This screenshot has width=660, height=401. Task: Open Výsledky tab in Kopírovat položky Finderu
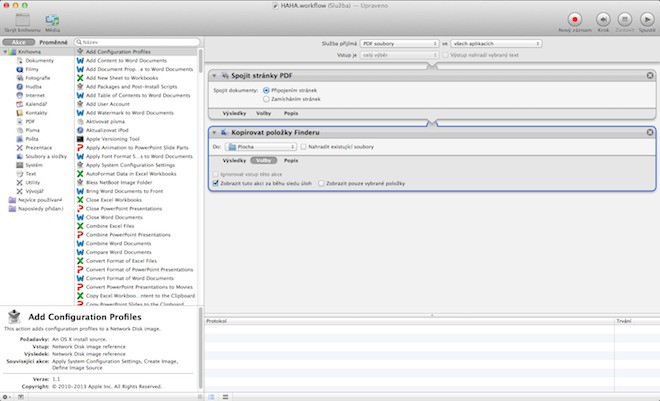coord(233,160)
